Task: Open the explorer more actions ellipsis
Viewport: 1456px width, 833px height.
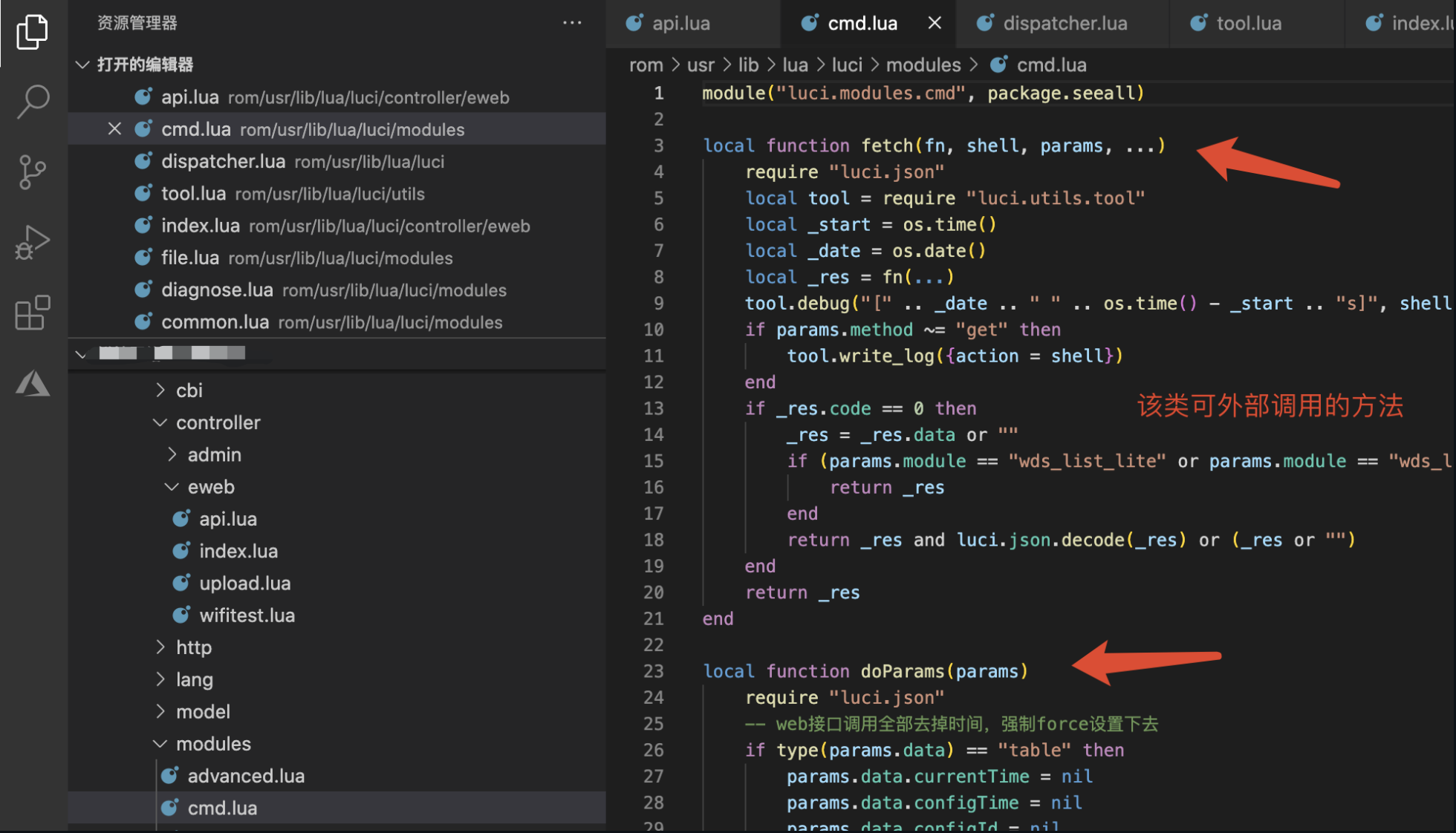Action: click(x=572, y=23)
